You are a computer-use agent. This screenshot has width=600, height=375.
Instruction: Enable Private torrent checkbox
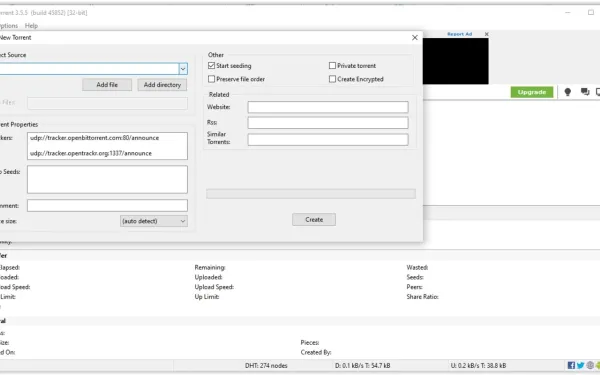coord(332,65)
